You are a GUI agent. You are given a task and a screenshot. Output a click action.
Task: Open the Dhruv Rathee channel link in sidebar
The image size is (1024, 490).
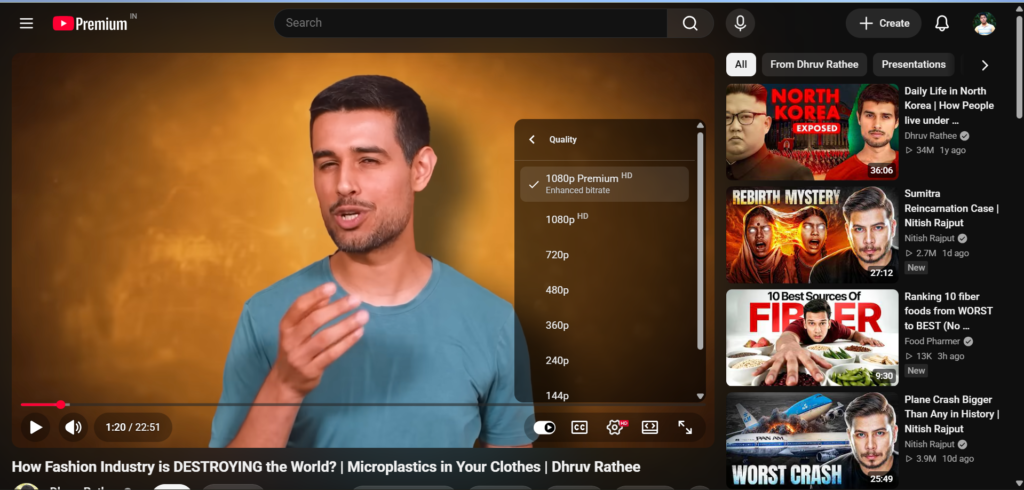click(931, 136)
